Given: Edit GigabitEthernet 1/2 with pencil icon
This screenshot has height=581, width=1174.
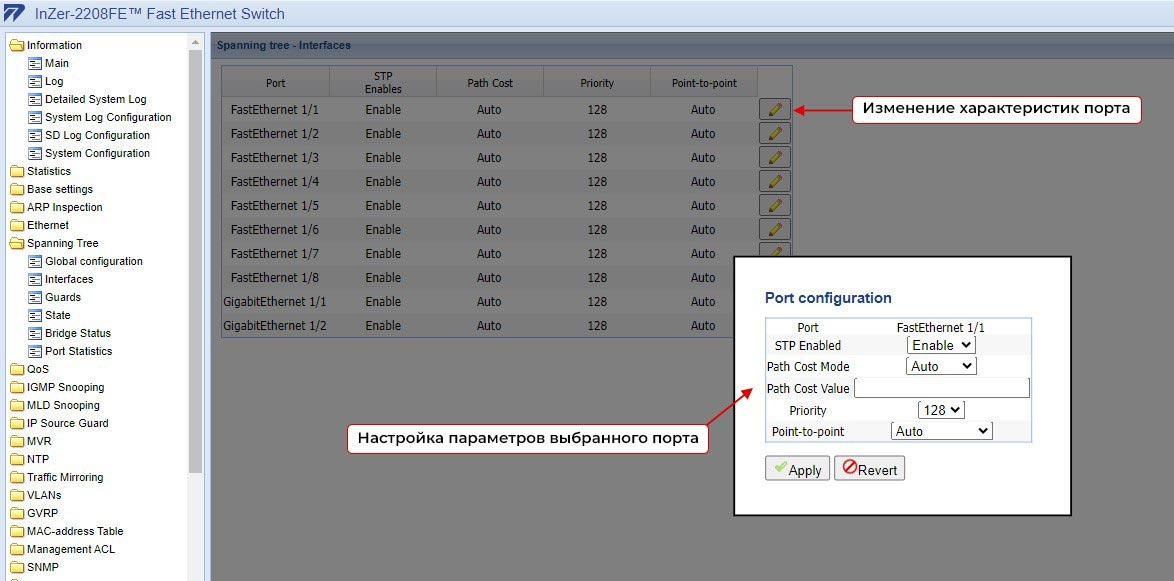Looking at the screenshot, I should pyautogui.click(x=775, y=325).
